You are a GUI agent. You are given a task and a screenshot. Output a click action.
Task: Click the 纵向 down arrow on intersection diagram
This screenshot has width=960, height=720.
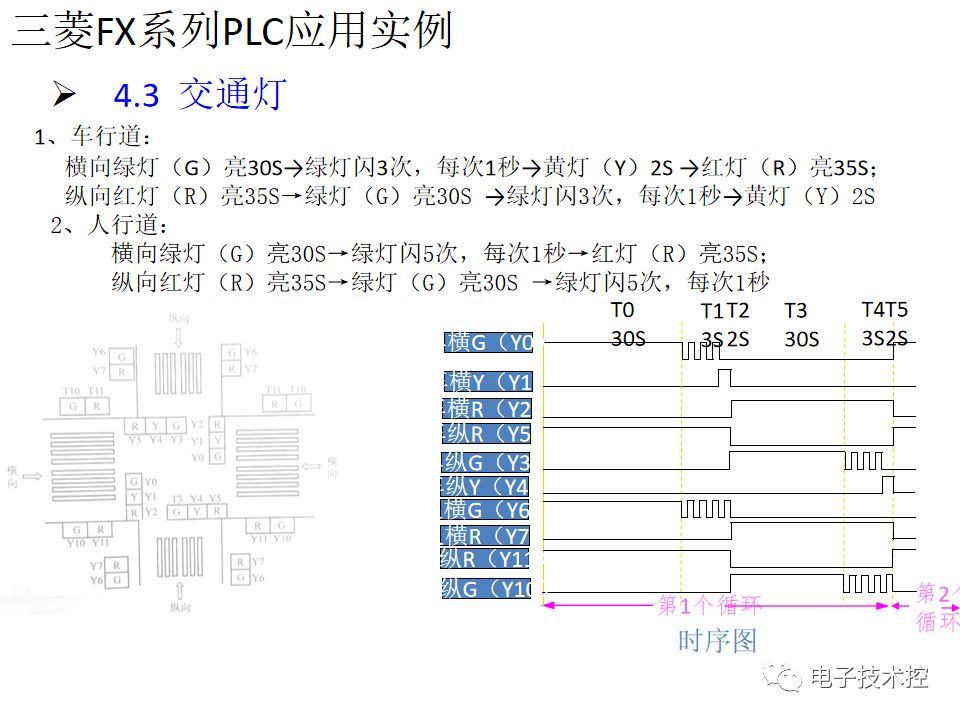point(178,340)
